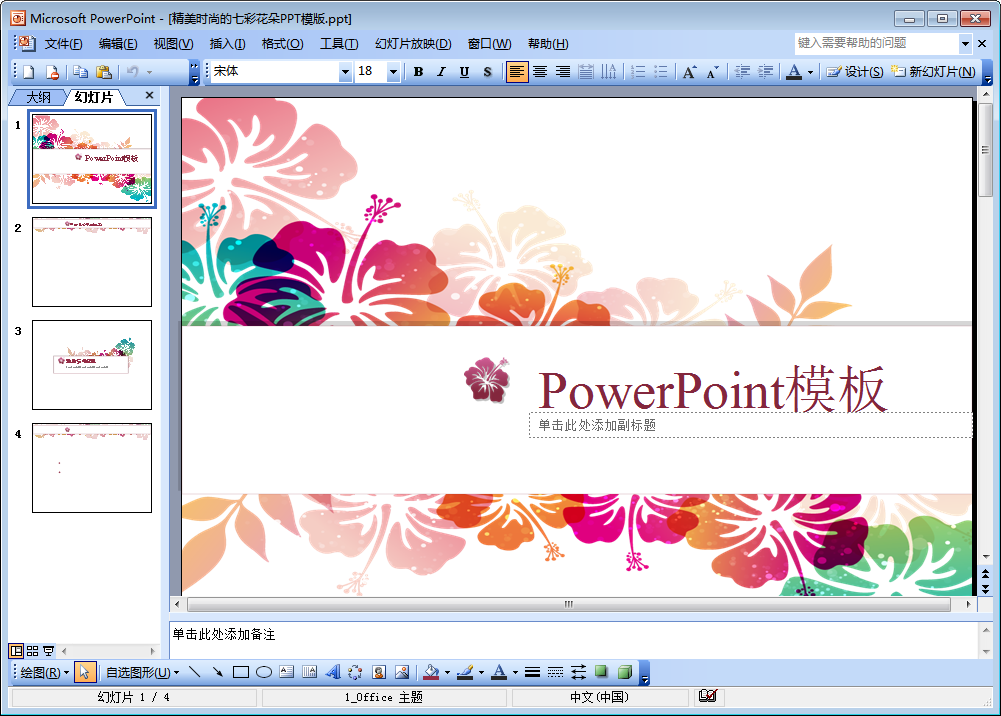Screen dimensions: 1001x716
Task: Open the Line Style options
Action: tap(532, 671)
